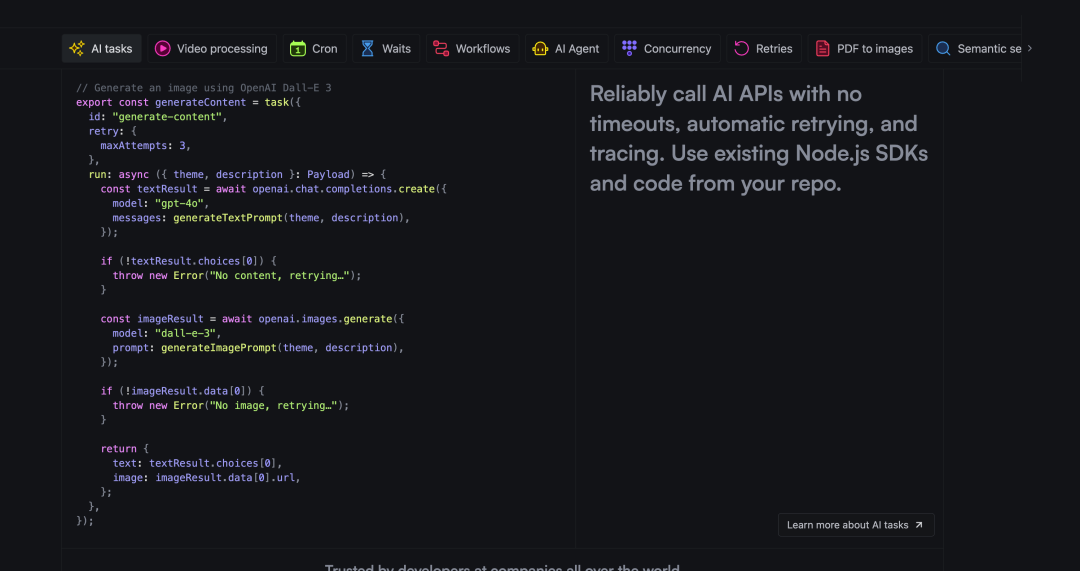Click the external arrow icon in Learn more button
1080x571 pixels.
click(919, 525)
